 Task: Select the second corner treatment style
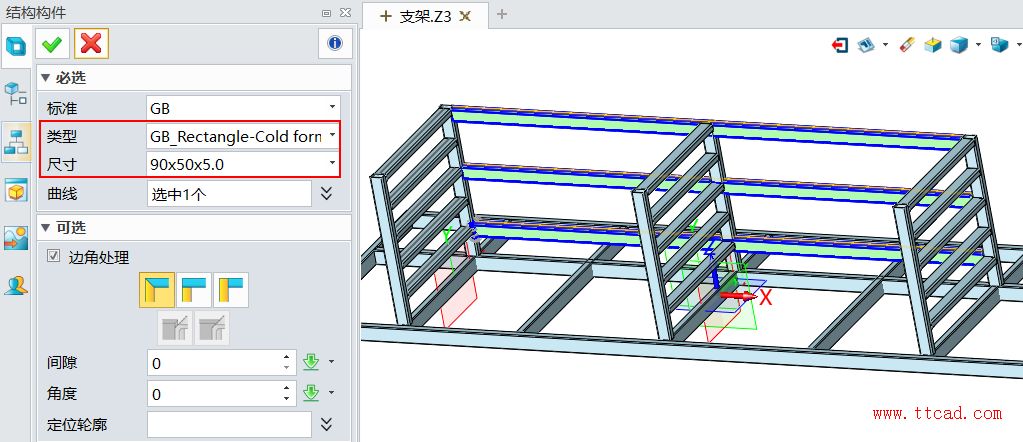tap(194, 290)
